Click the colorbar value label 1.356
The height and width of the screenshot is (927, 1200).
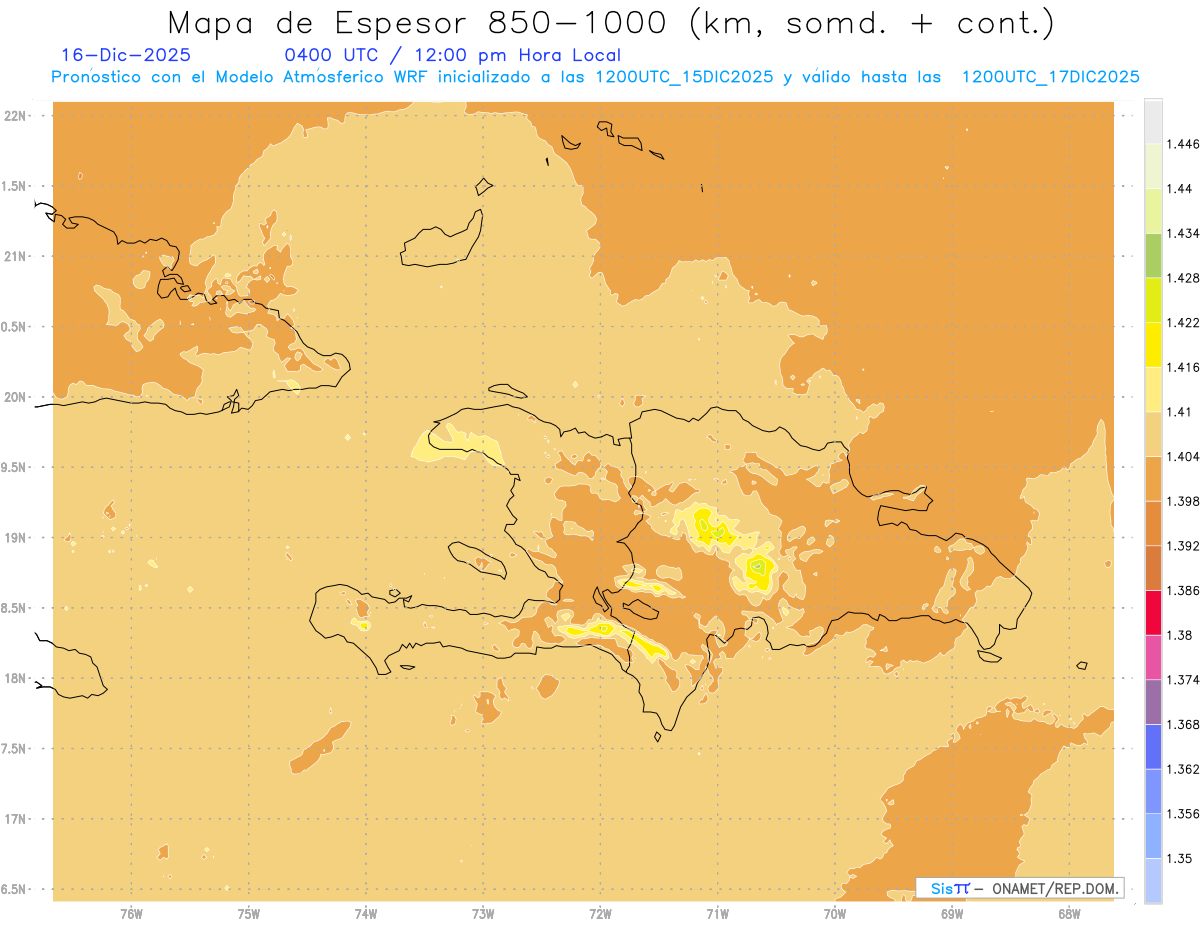coord(1184,814)
